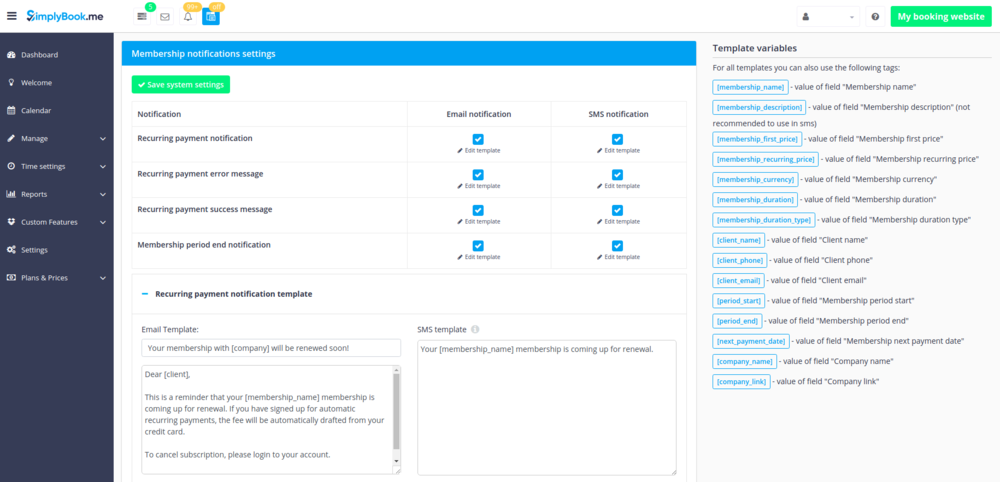Click the blue calendar icon in top bar
Image resolution: width=1000 pixels, height=482 pixels.
click(x=211, y=17)
